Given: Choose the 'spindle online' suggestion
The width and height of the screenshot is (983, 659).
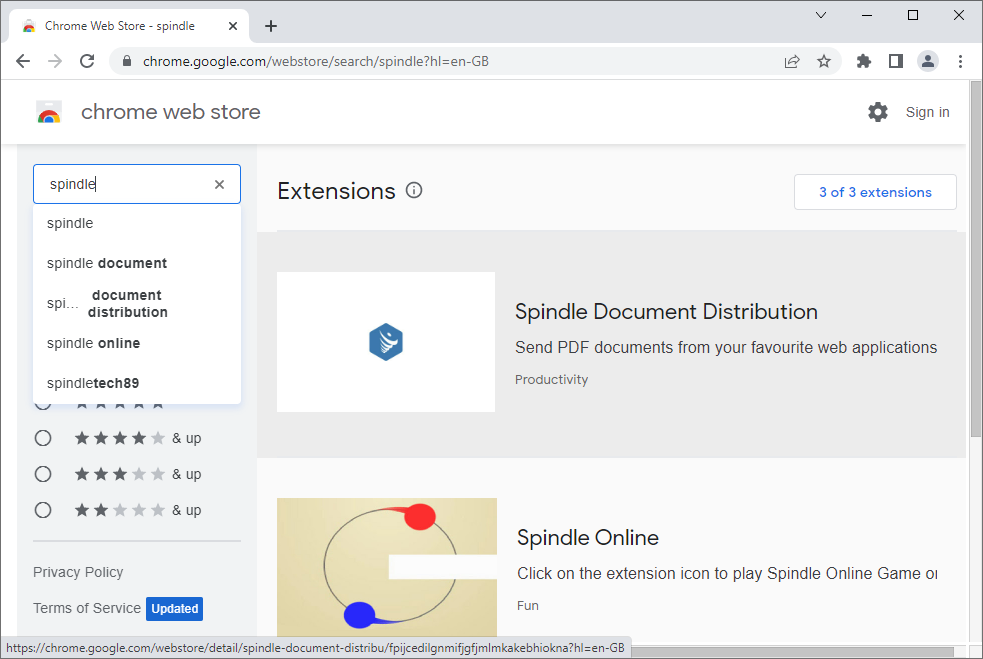Looking at the screenshot, I should (x=137, y=344).
